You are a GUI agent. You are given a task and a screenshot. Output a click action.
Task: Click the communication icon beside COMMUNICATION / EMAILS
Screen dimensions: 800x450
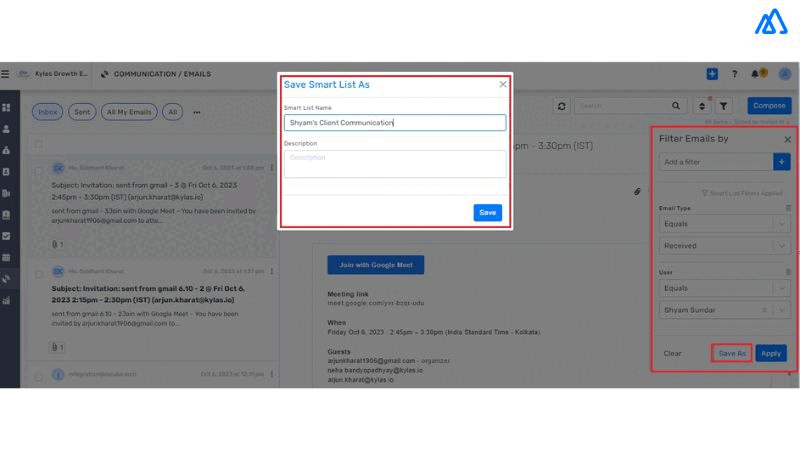tap(105, 74)
